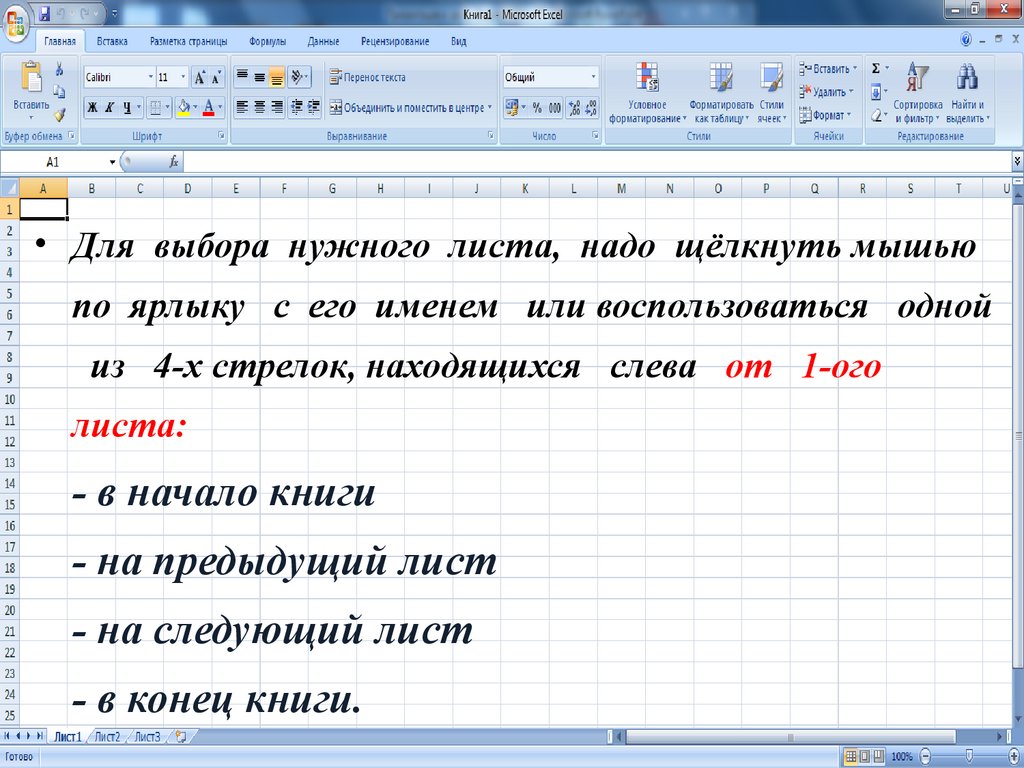Select the Лист2 sheet tab
1024x768 pixels.
click(x=108, y=737)
